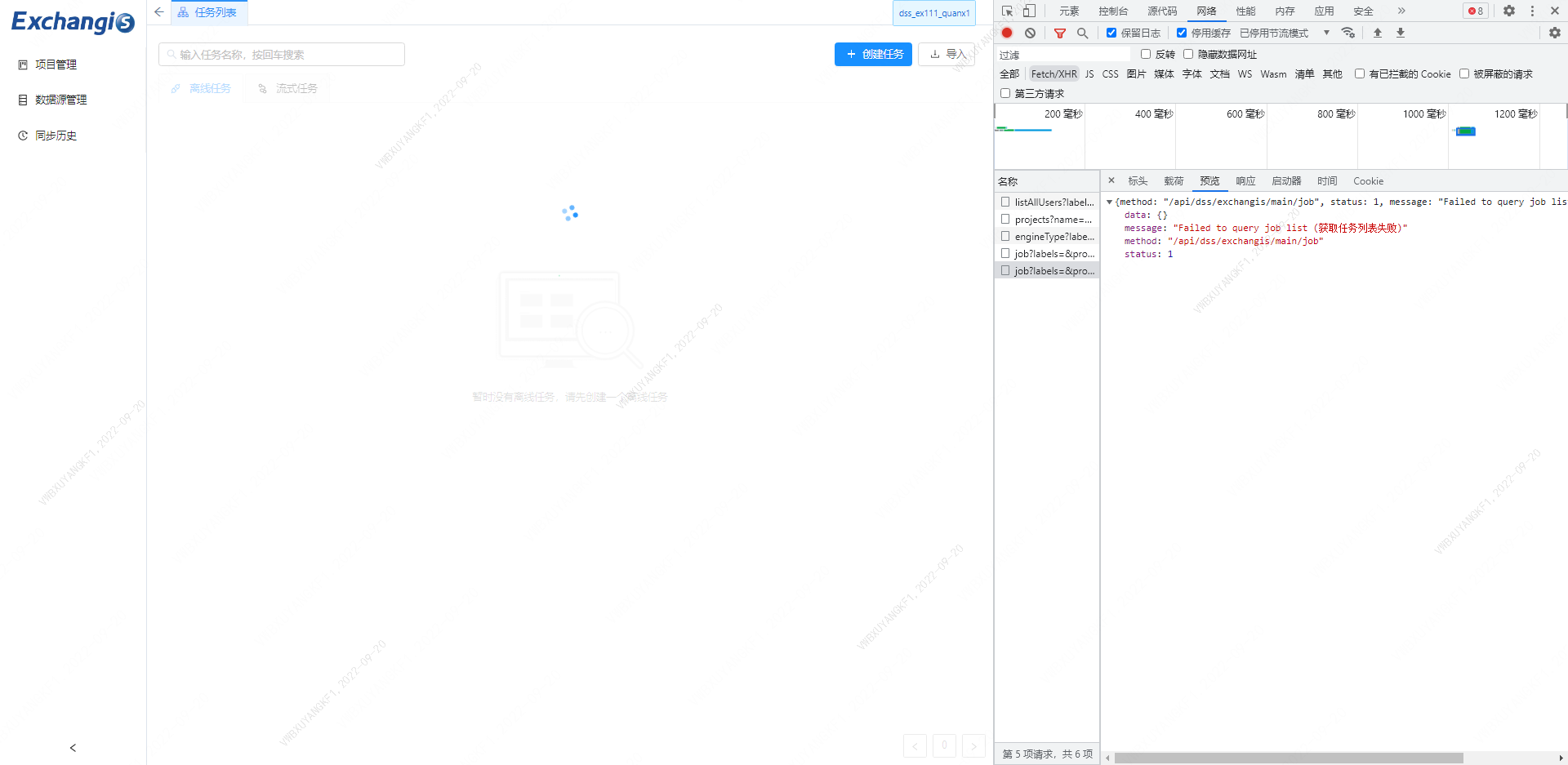Open 同步历史 from the Exchangis sidebar
Viewport: 1568px width, 765px height.
[56, 136]
